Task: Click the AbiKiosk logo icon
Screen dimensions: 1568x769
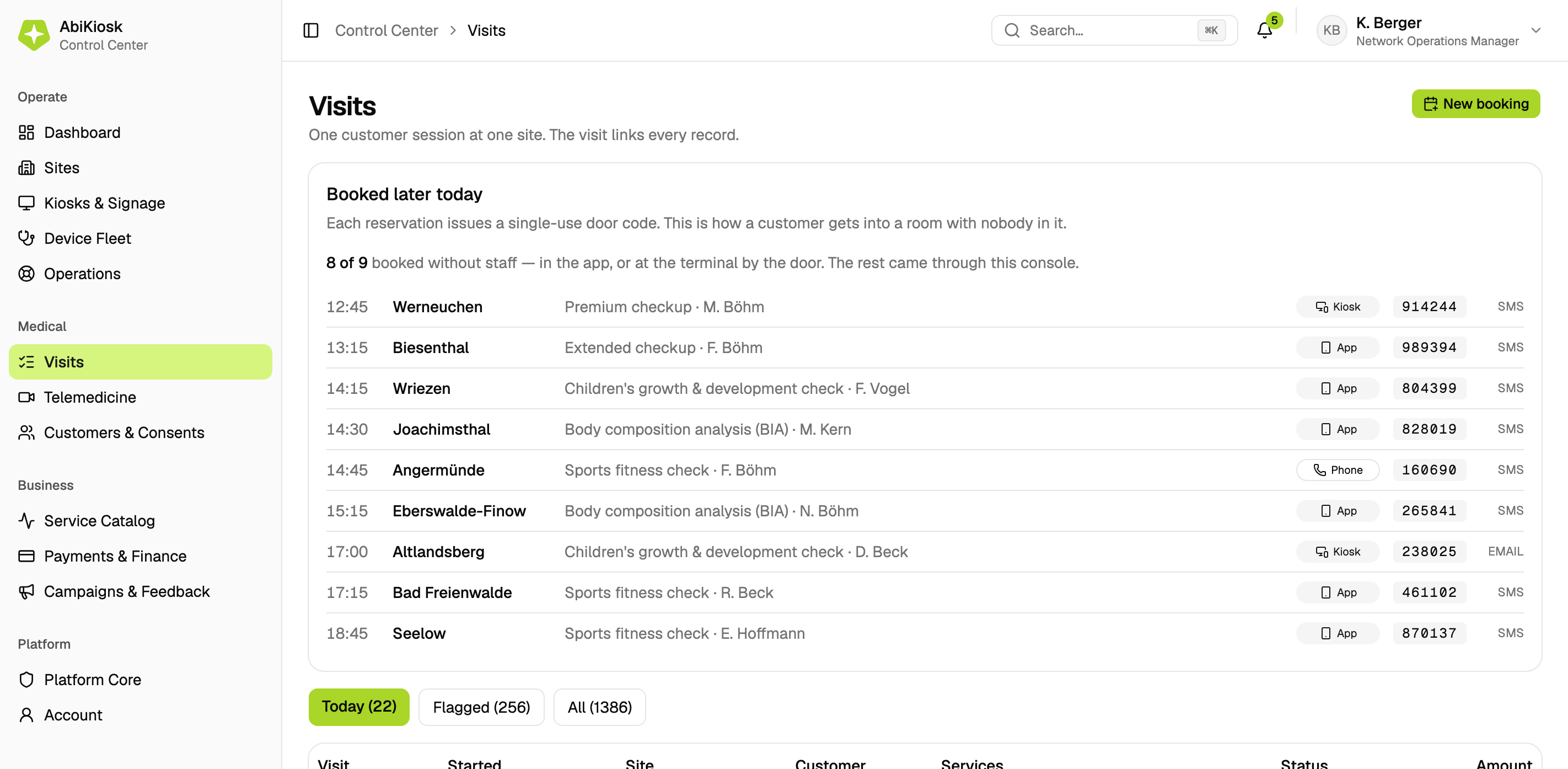Action: pos(34,35)
